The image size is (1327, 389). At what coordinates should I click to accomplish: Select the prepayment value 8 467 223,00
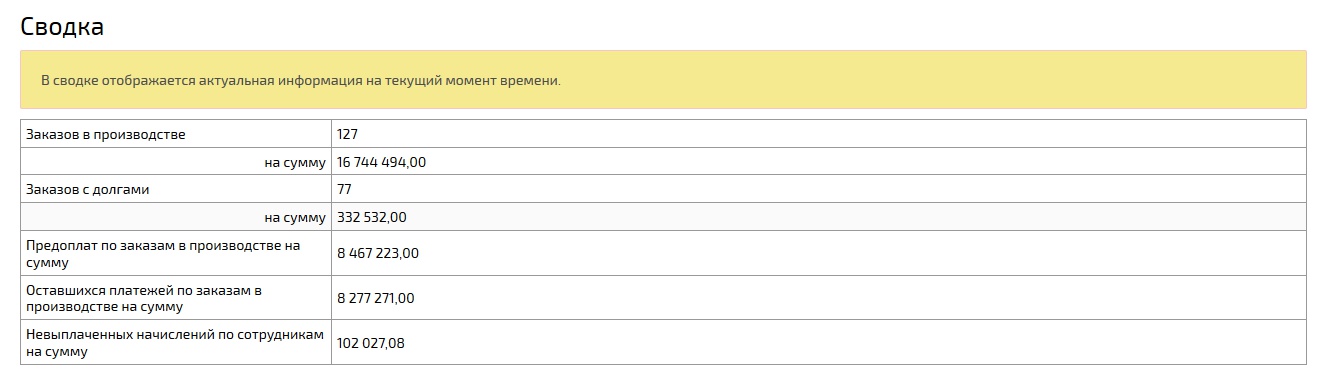[378, 254]
